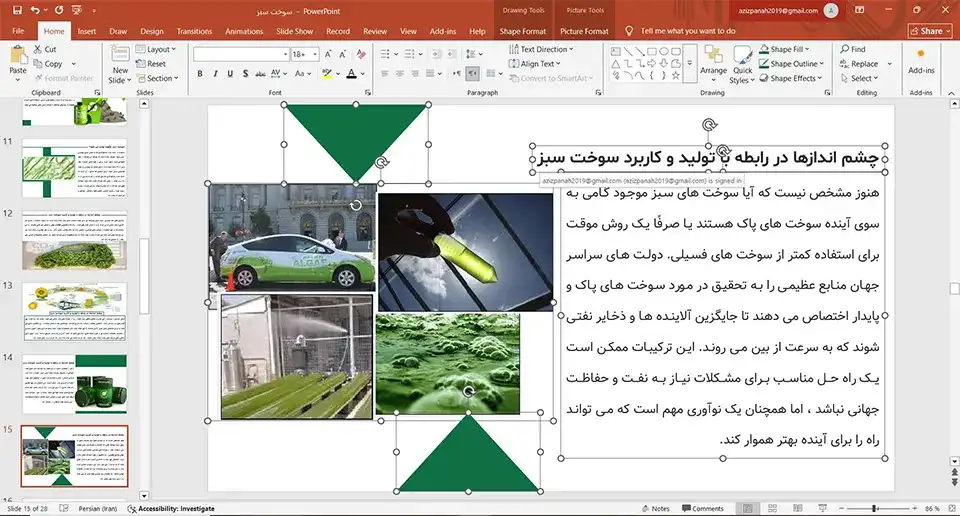Select slide 13 thumbnail
The width and height of the screenshot is (960, 516).
pyautogui.click(x=75, y=311)
